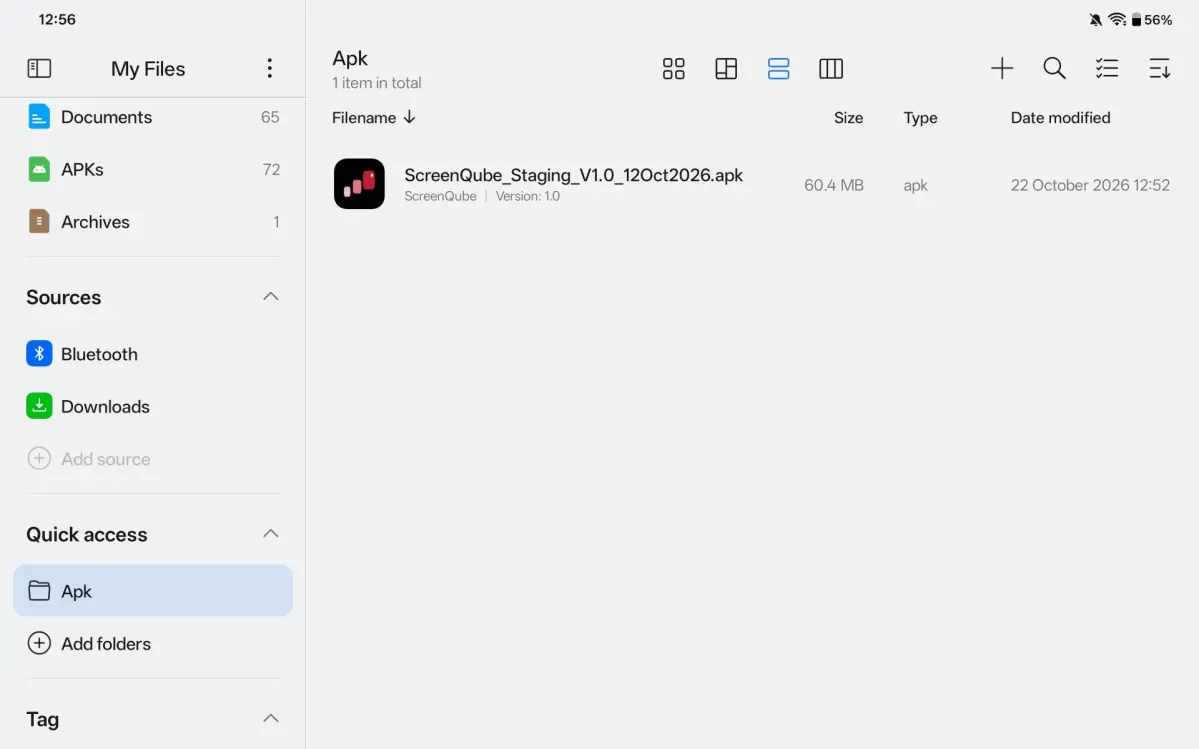Collapse the Tag section
Screen dimensions: 1199x749
[x=271, y=718]
